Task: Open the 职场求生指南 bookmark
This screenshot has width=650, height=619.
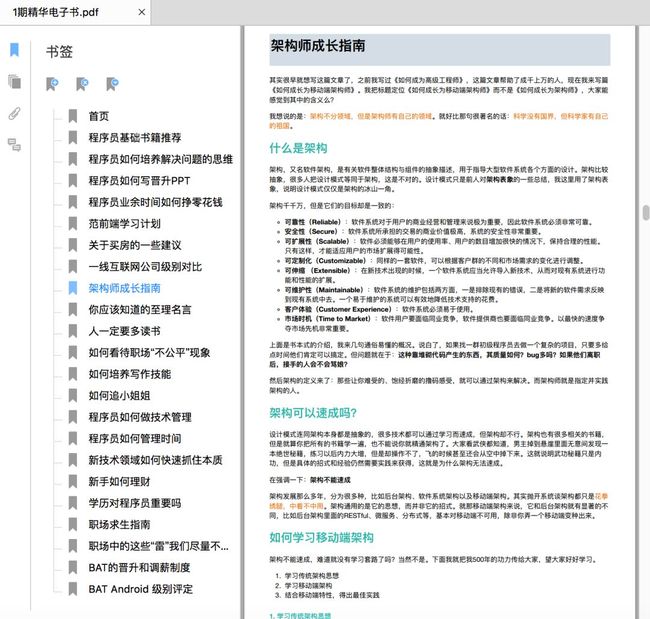Action: (x=119, y=525)
